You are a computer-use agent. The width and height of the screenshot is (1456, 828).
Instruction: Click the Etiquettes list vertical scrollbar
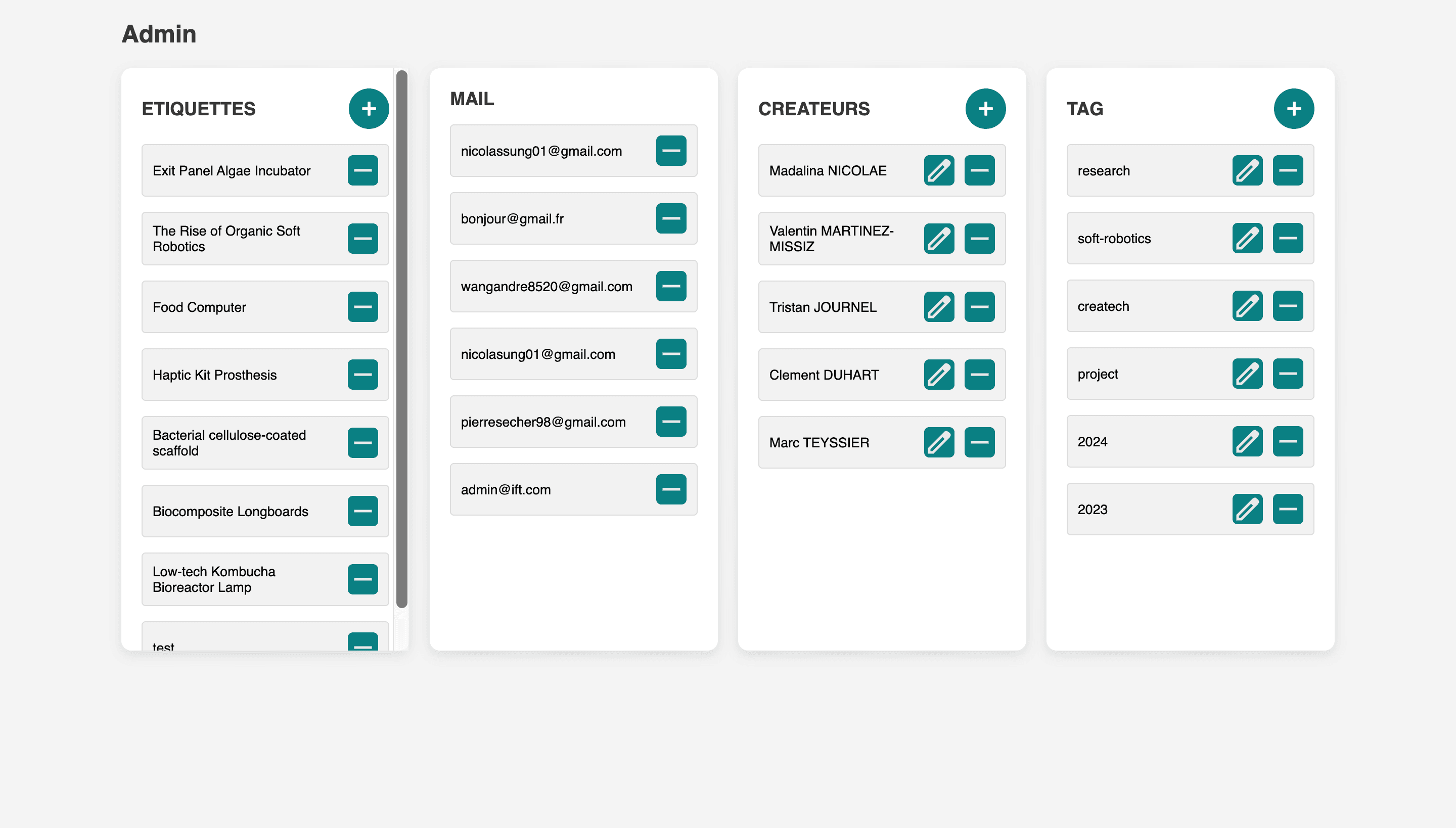[401, 339]
